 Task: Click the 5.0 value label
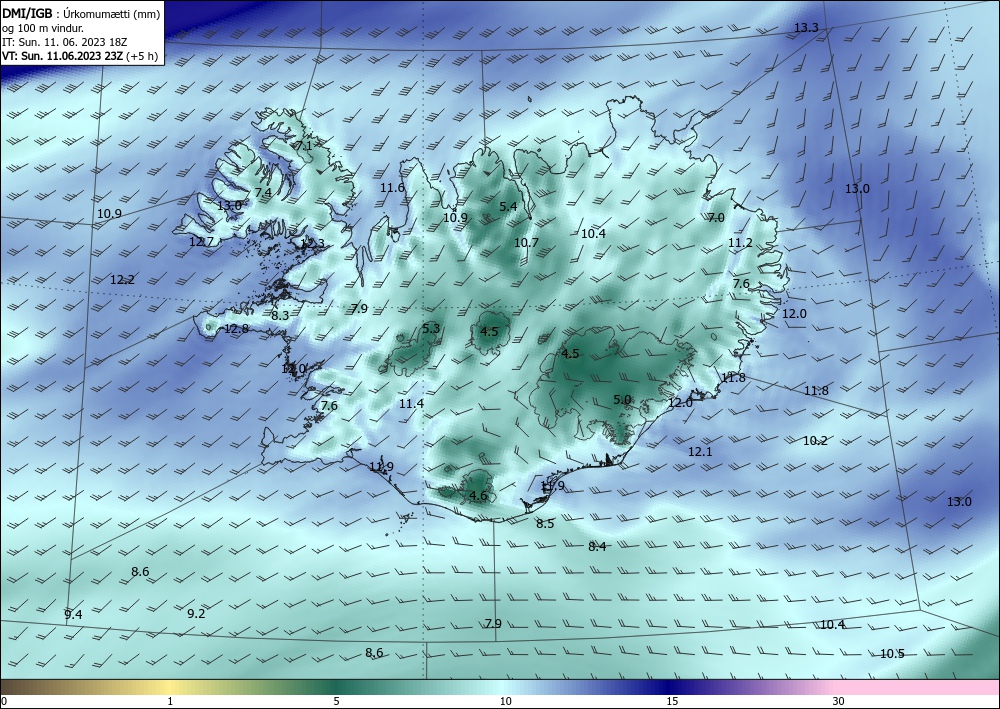(x=622, y=400)
